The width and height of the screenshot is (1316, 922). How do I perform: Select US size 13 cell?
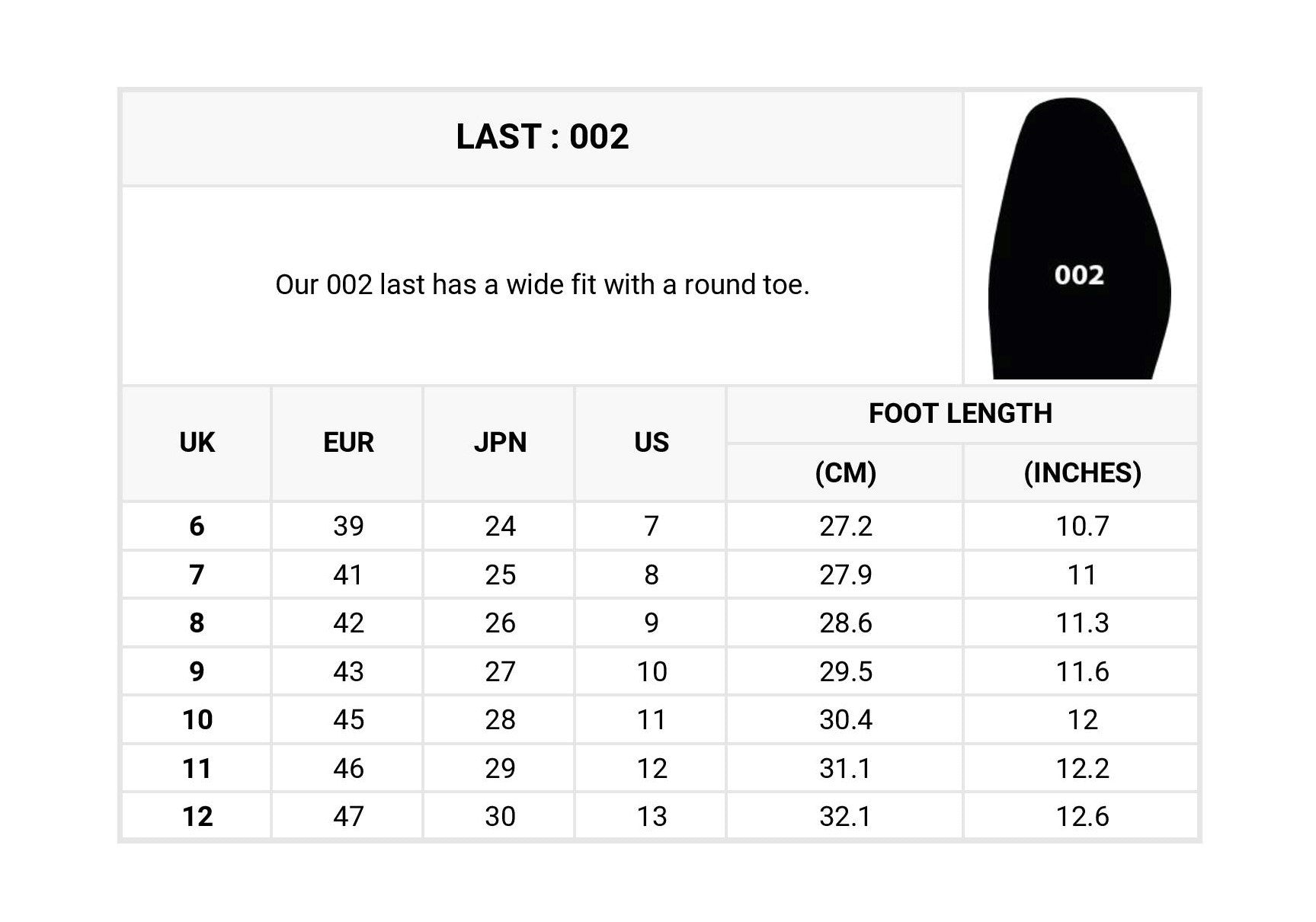pyautogui.click(x=652, y=817)
